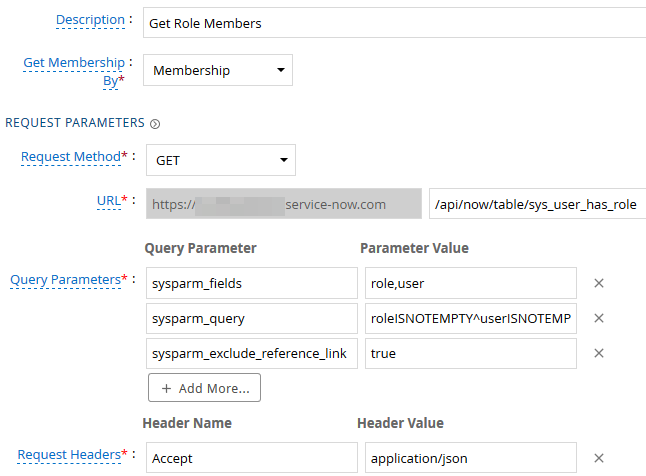Remove the sysparm_fields query parameter row
646x476 pixels.
tap(599, 283)
